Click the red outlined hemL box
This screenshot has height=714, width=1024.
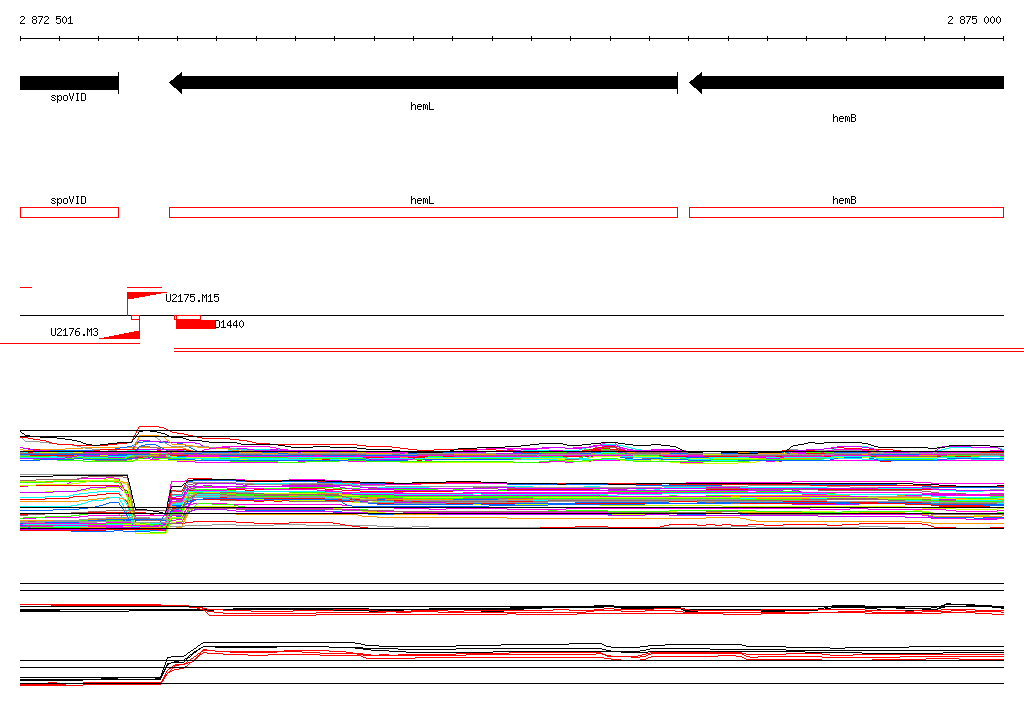point(423,212)
